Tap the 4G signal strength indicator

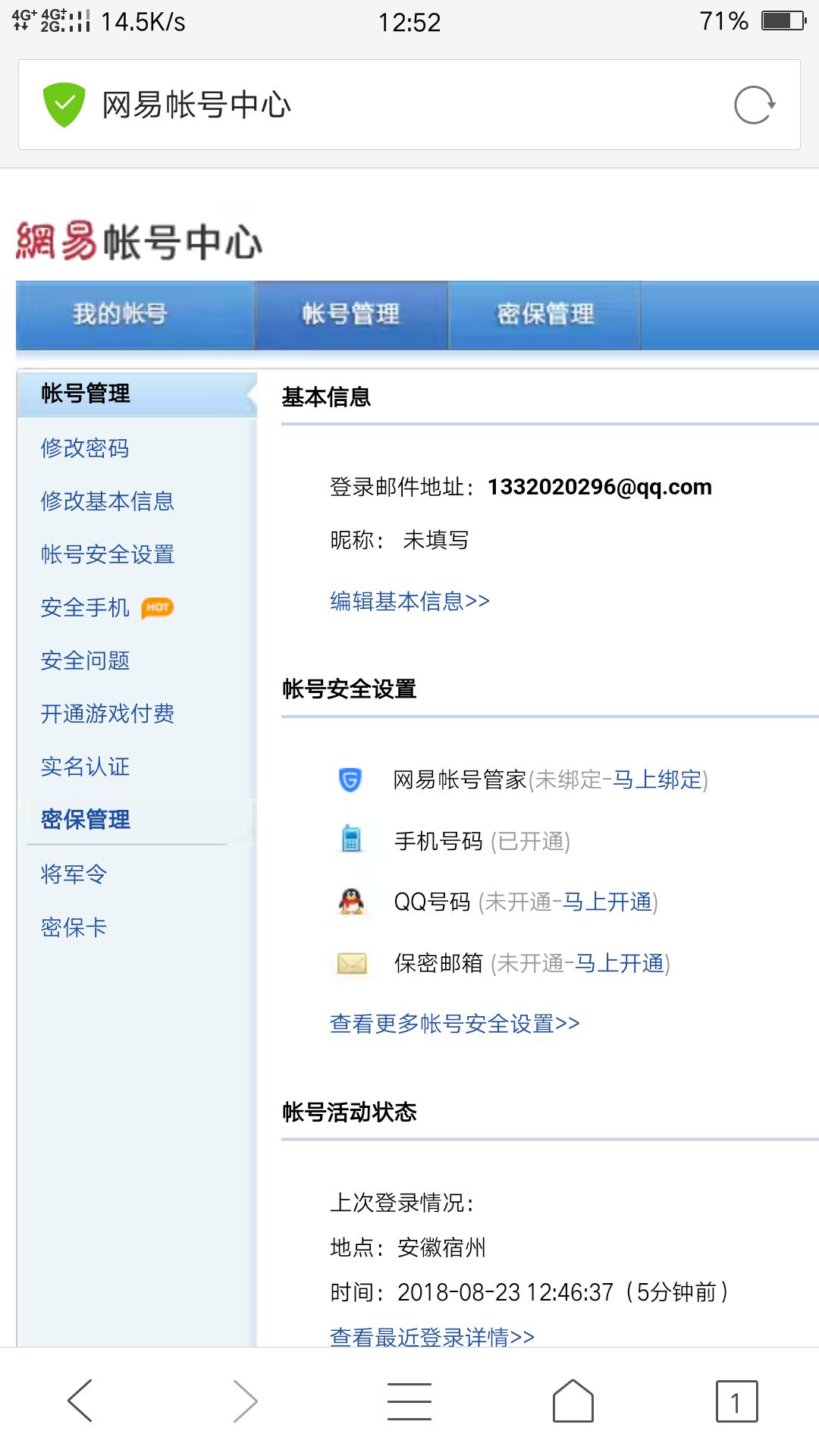tap(50, 20)
